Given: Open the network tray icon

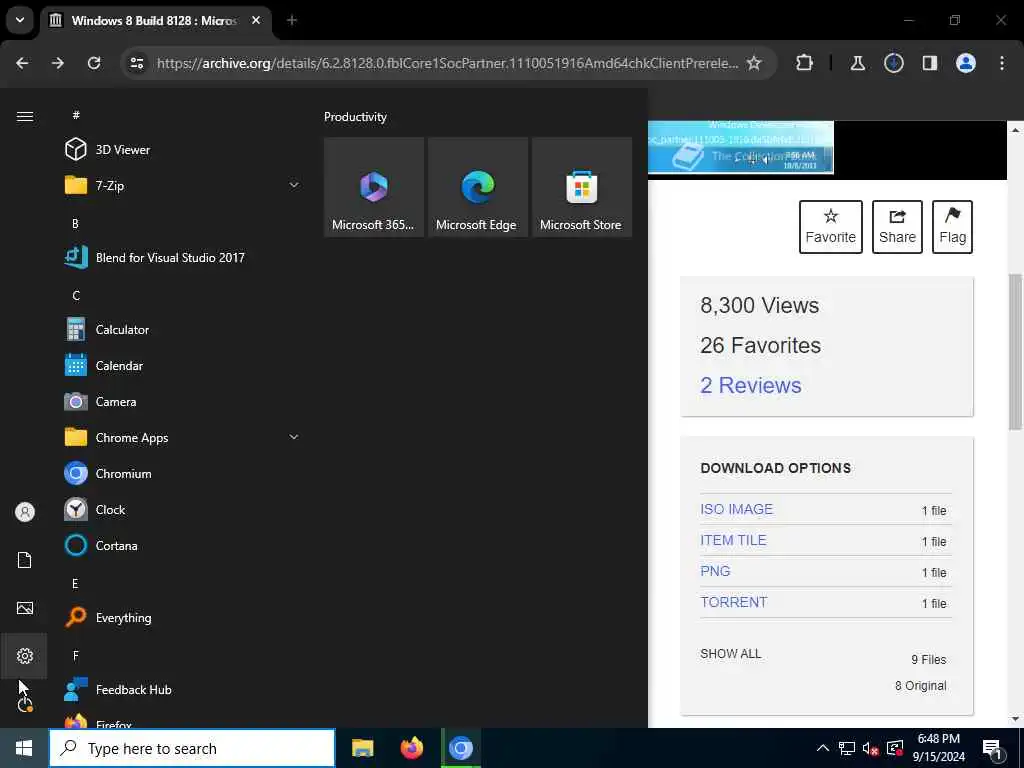Looking at the screenshot, I should (847, 748).
